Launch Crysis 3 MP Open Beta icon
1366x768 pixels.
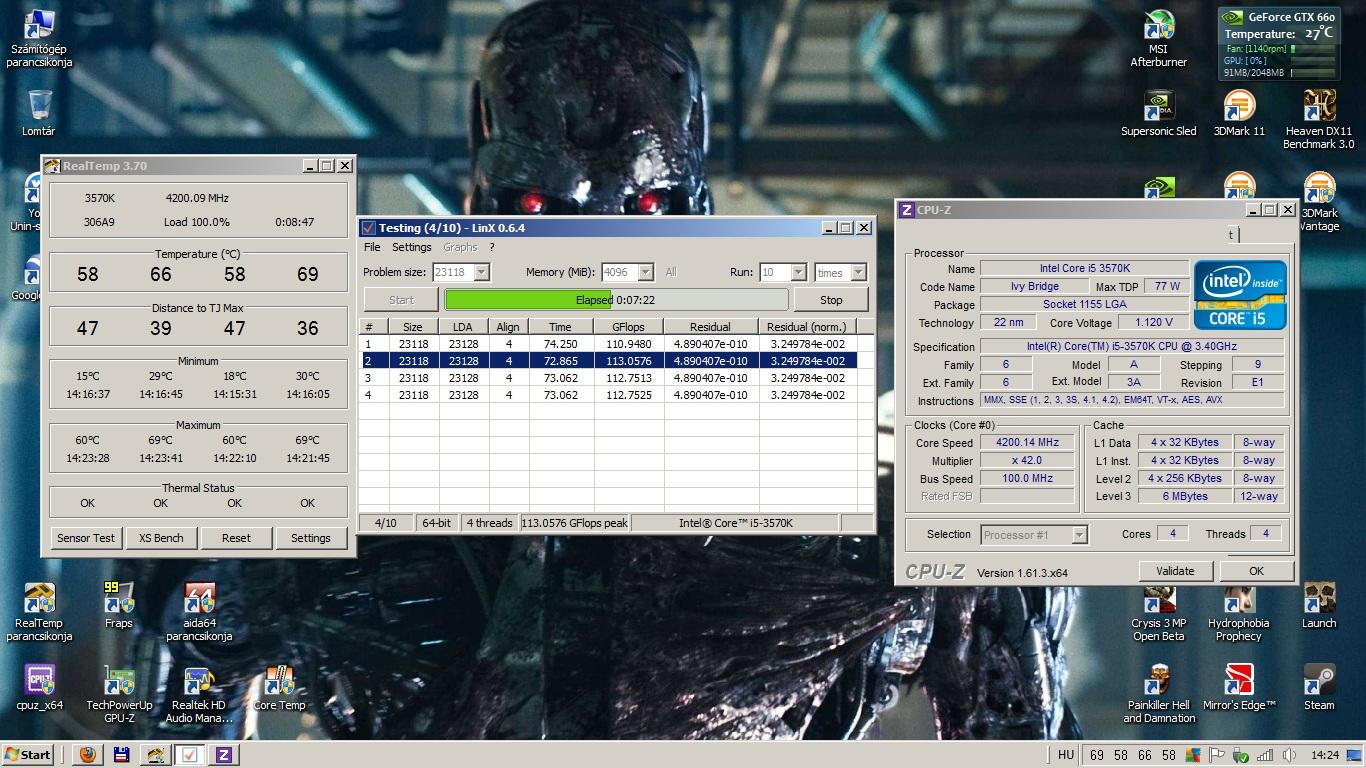tap(1159, 612)
